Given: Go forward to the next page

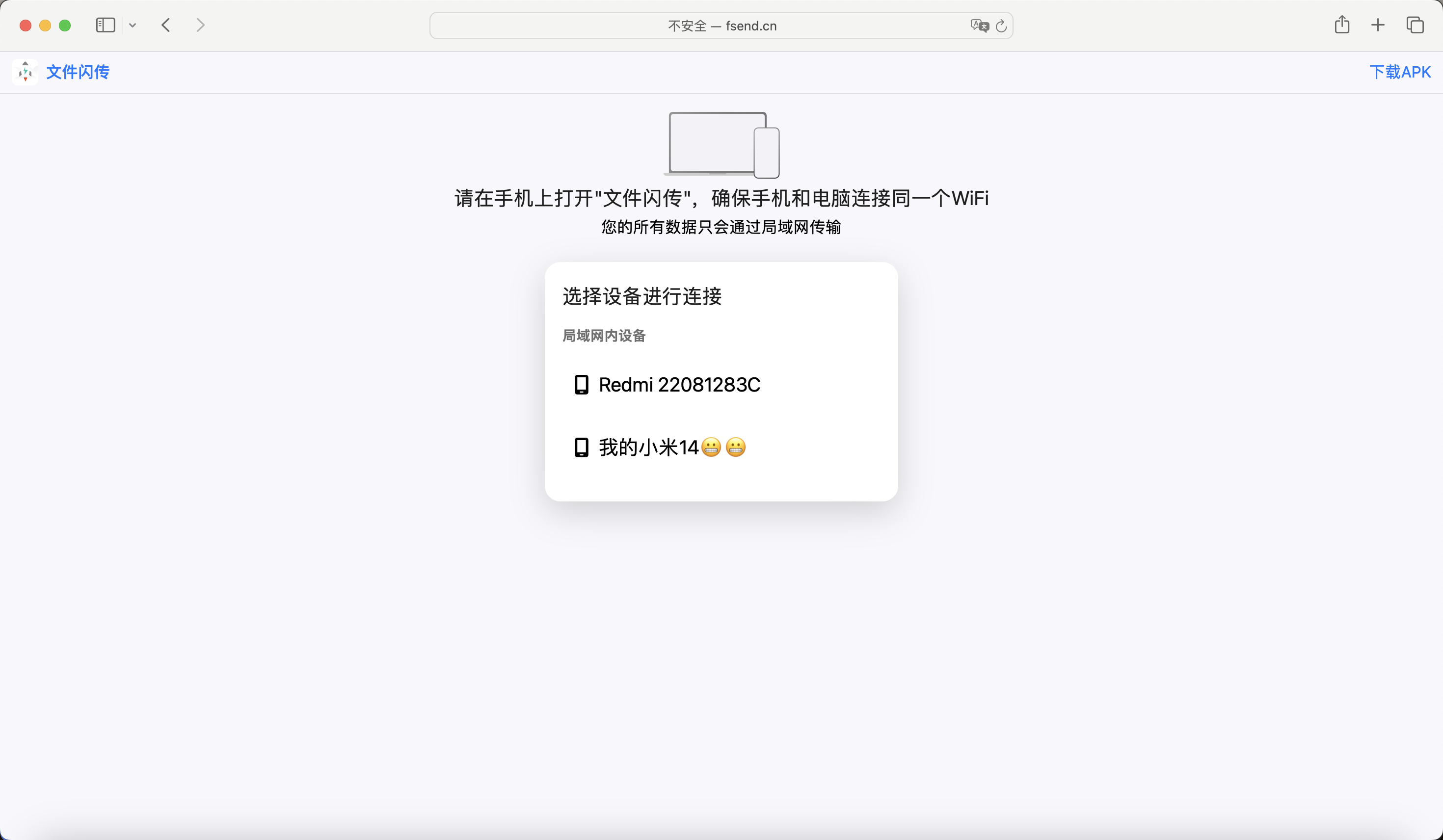Looking at the screenshot, I should click(x=200, y=25).
